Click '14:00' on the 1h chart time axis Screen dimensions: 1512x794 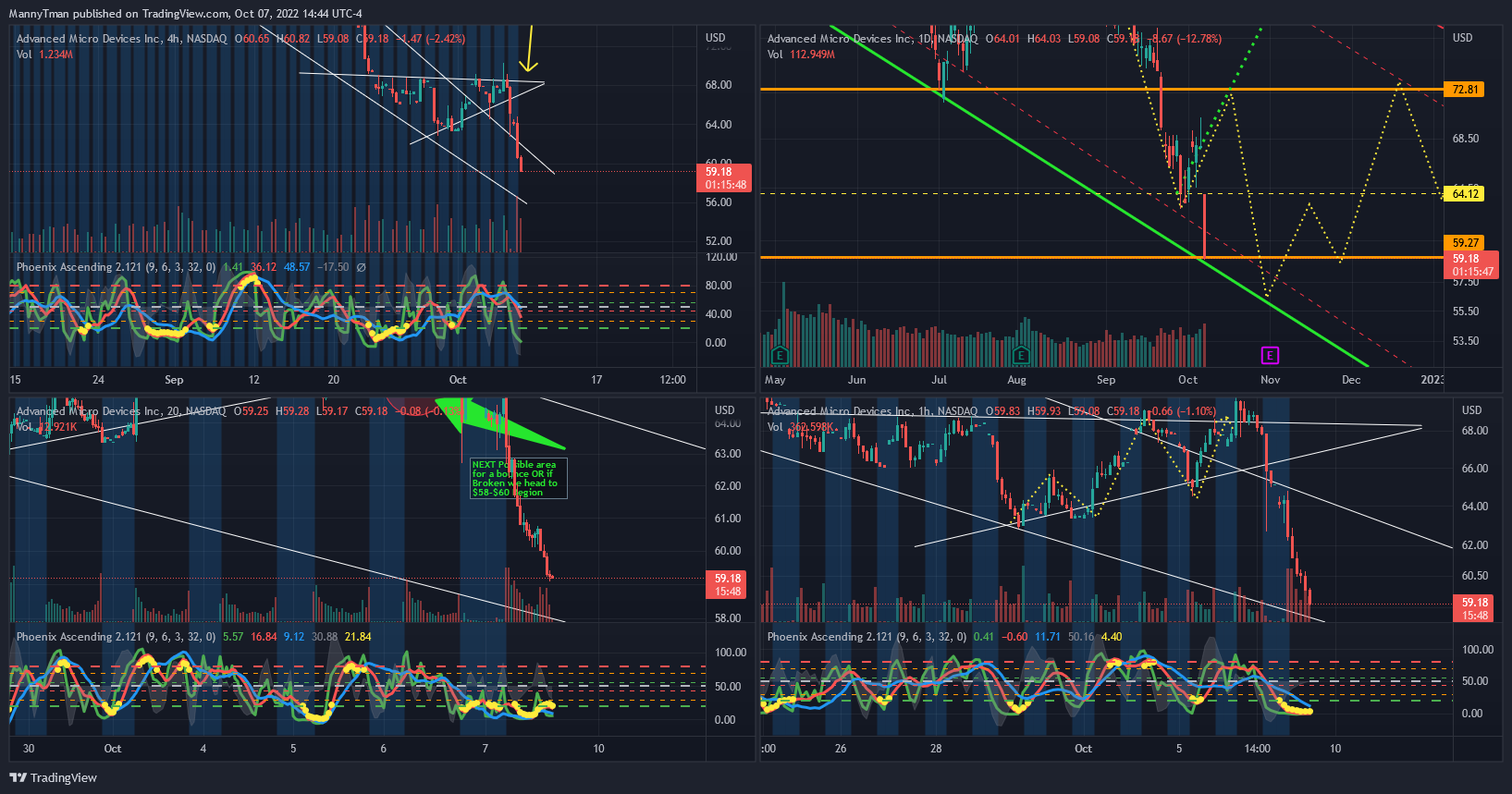tap(1258, 749)
